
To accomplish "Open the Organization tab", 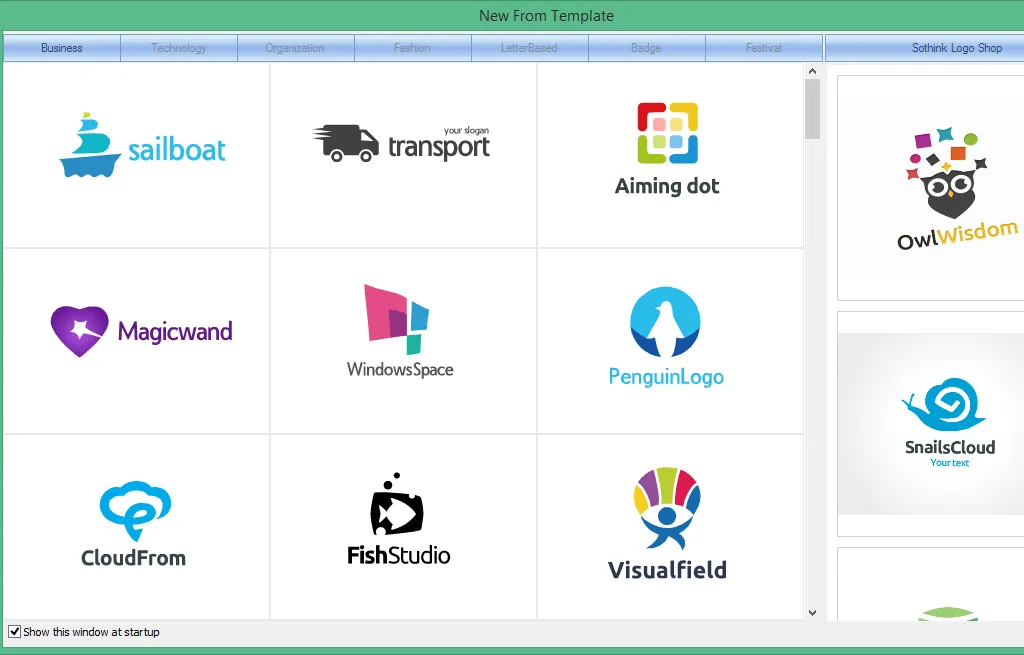I will 296,48.
